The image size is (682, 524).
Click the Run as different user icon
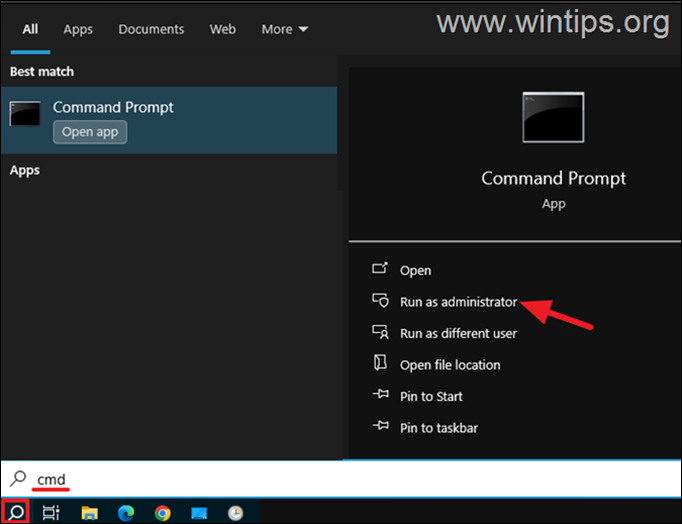pos(380,332)
